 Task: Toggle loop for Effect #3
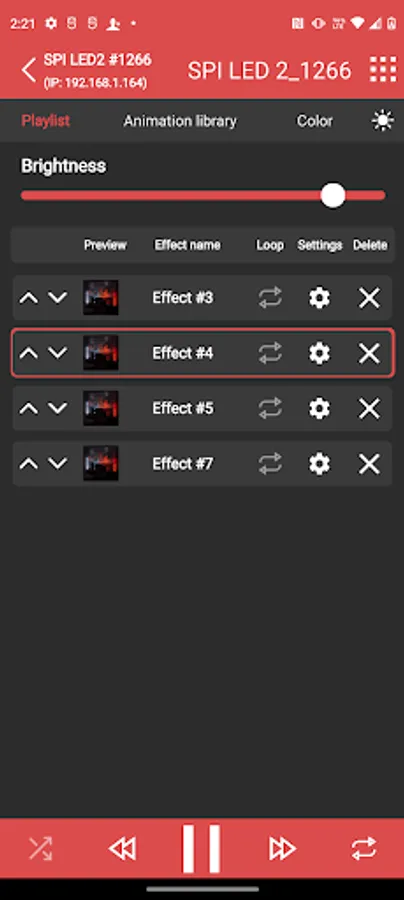pyautogui.click(x=270, y=298)
